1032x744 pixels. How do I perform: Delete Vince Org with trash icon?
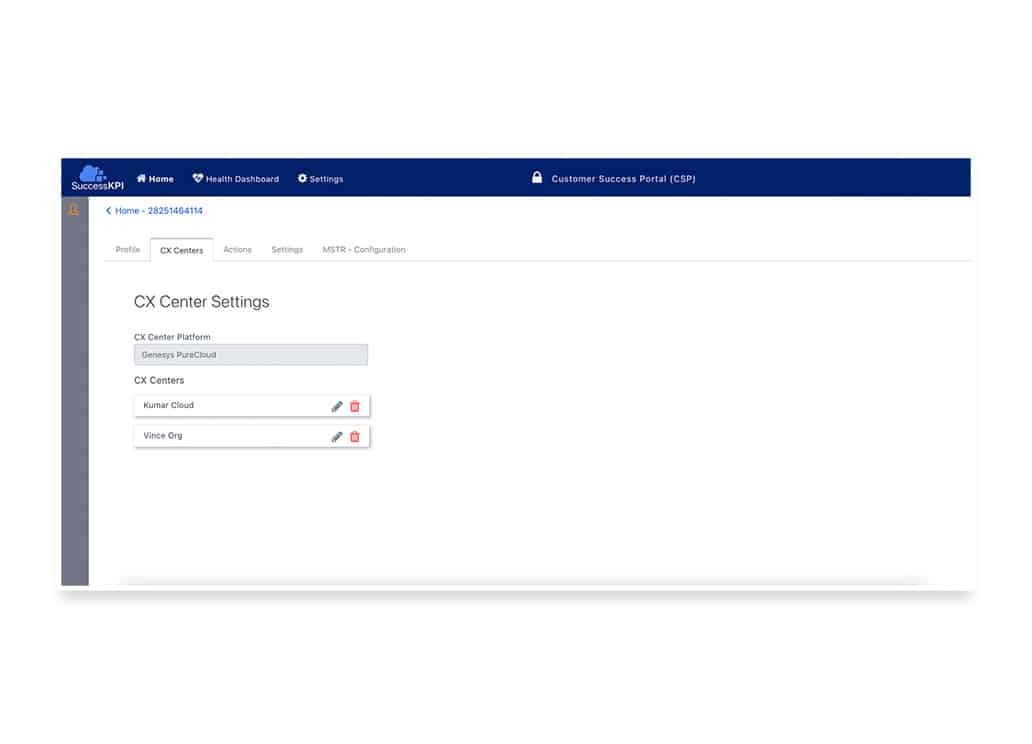[355, 437]
